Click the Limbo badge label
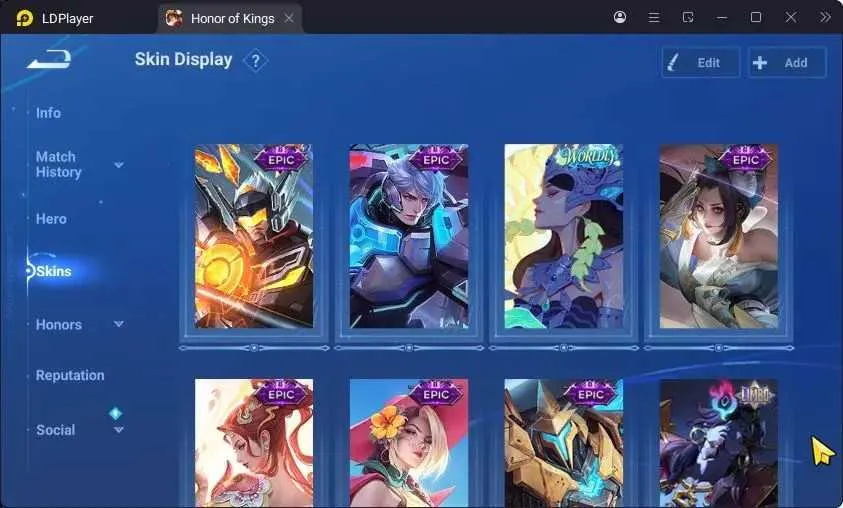This screenshot has width=843, height=508. click(755, 394)
